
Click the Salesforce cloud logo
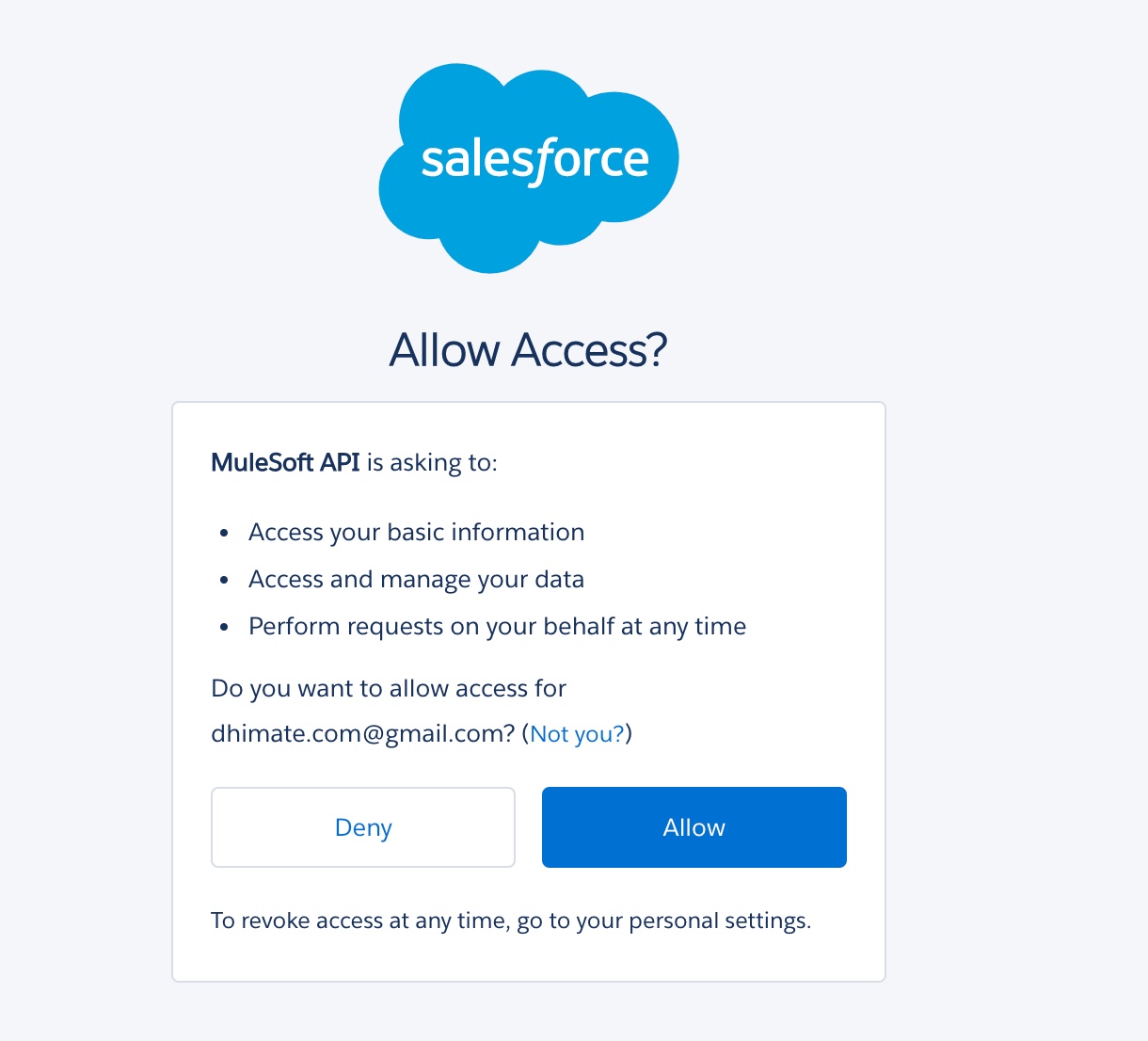click(x=529, y=168)
